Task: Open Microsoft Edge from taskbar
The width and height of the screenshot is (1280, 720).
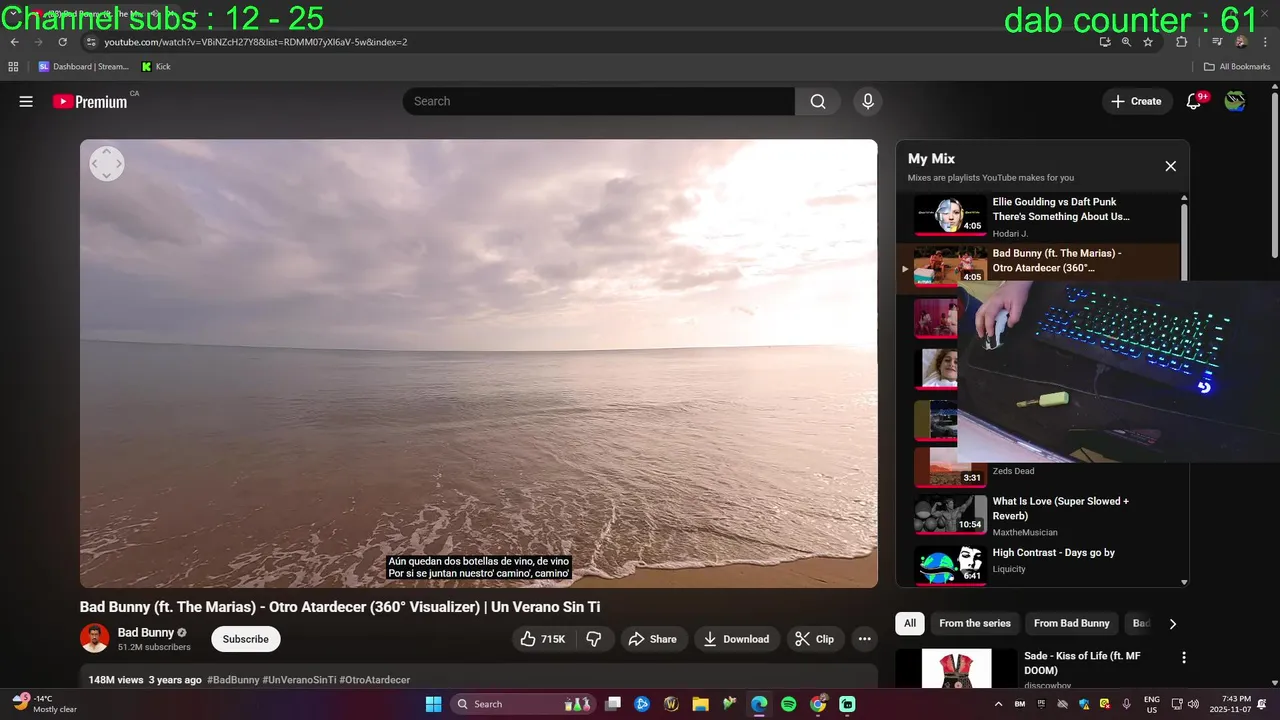Action: tap(759, 704)
